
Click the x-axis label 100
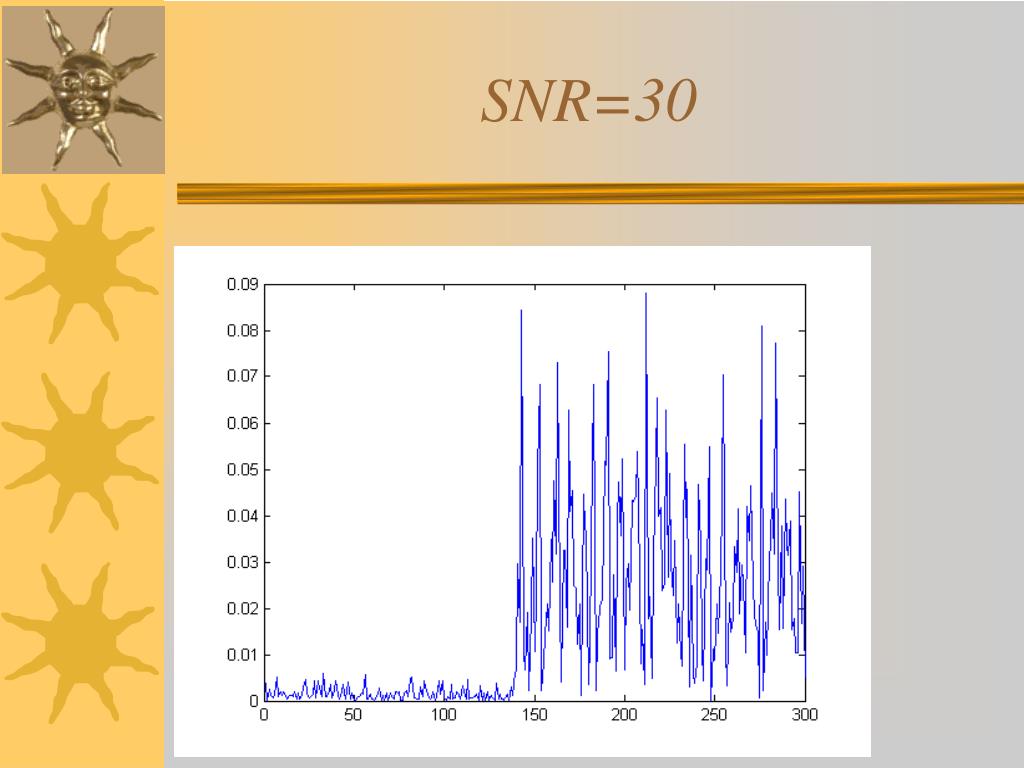[x=443, y=714]
